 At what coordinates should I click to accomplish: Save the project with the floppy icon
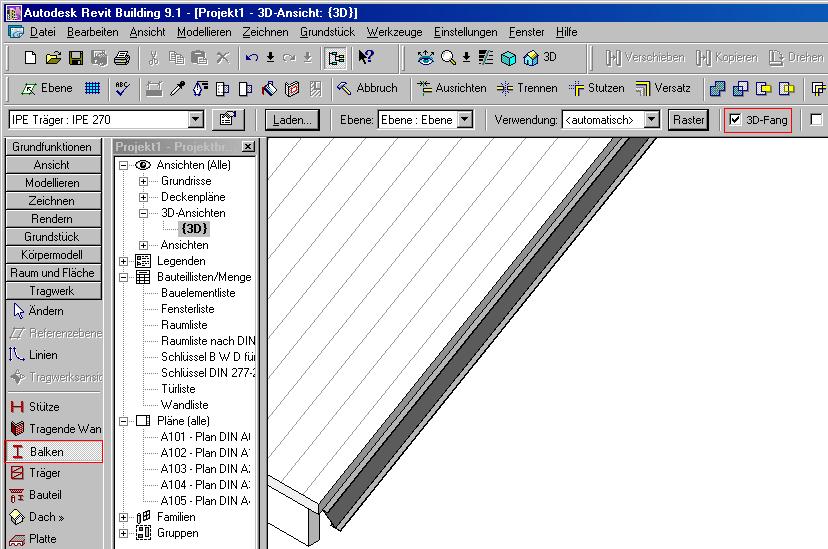pyautogui.click(x=77, y=58)
